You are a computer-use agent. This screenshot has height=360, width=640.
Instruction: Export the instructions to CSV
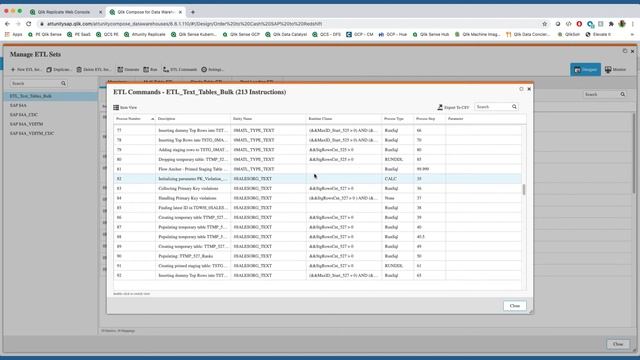(x=453, y=107)
